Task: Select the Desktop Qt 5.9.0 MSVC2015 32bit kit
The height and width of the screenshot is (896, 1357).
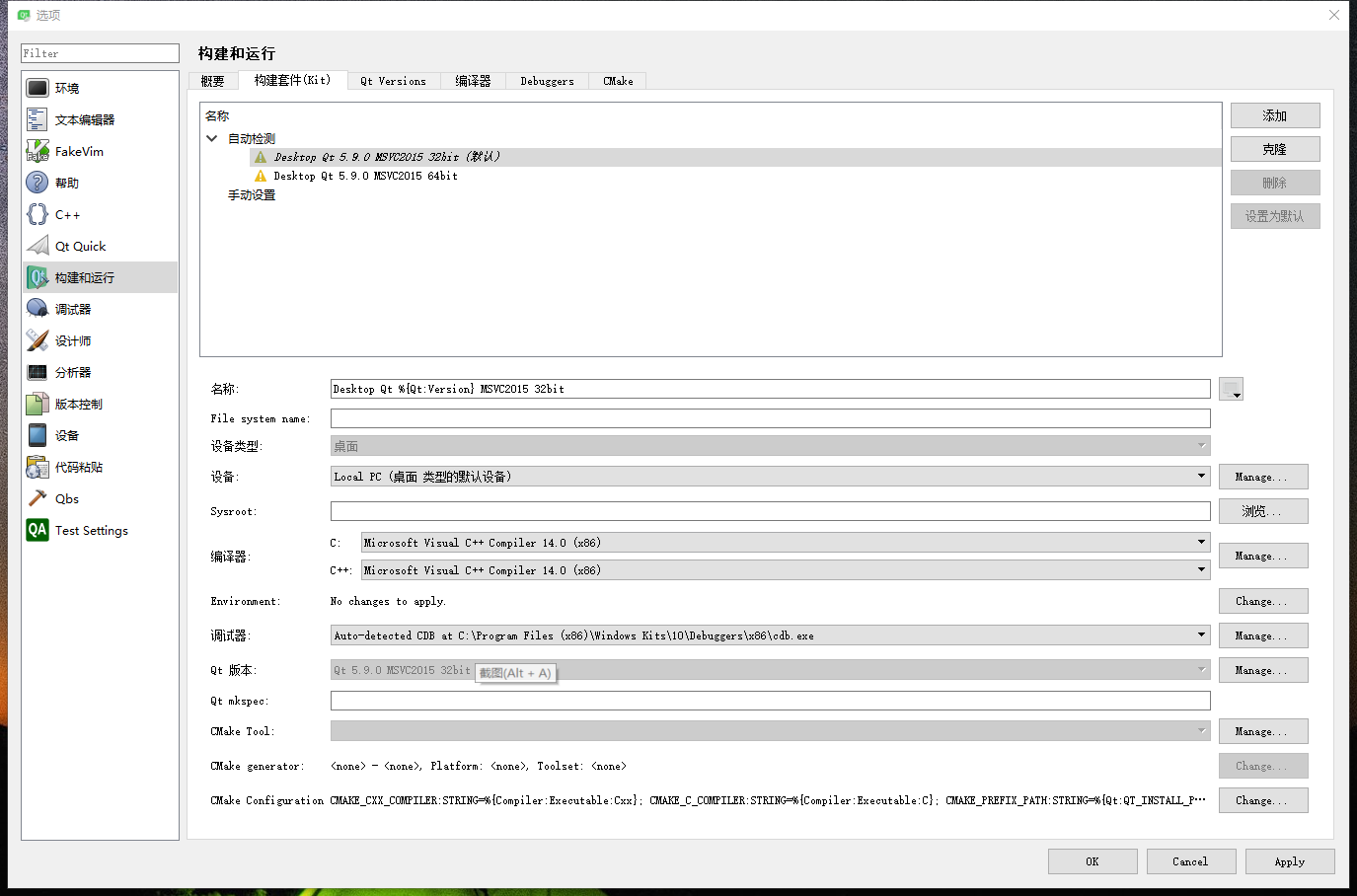Action: (387, 157)
